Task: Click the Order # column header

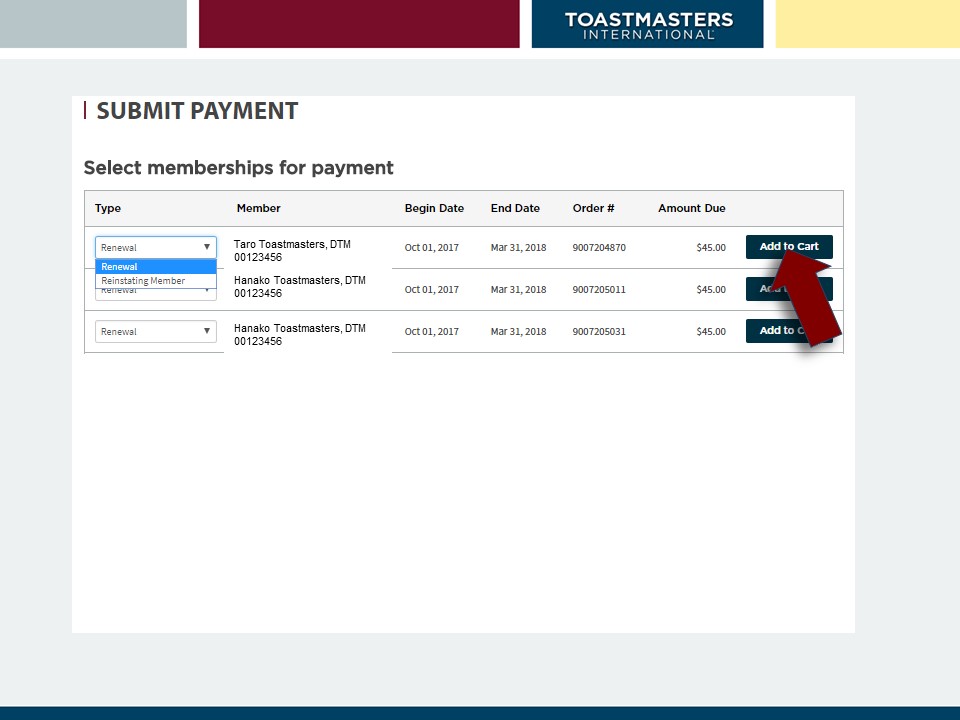Action: point(593,208)
